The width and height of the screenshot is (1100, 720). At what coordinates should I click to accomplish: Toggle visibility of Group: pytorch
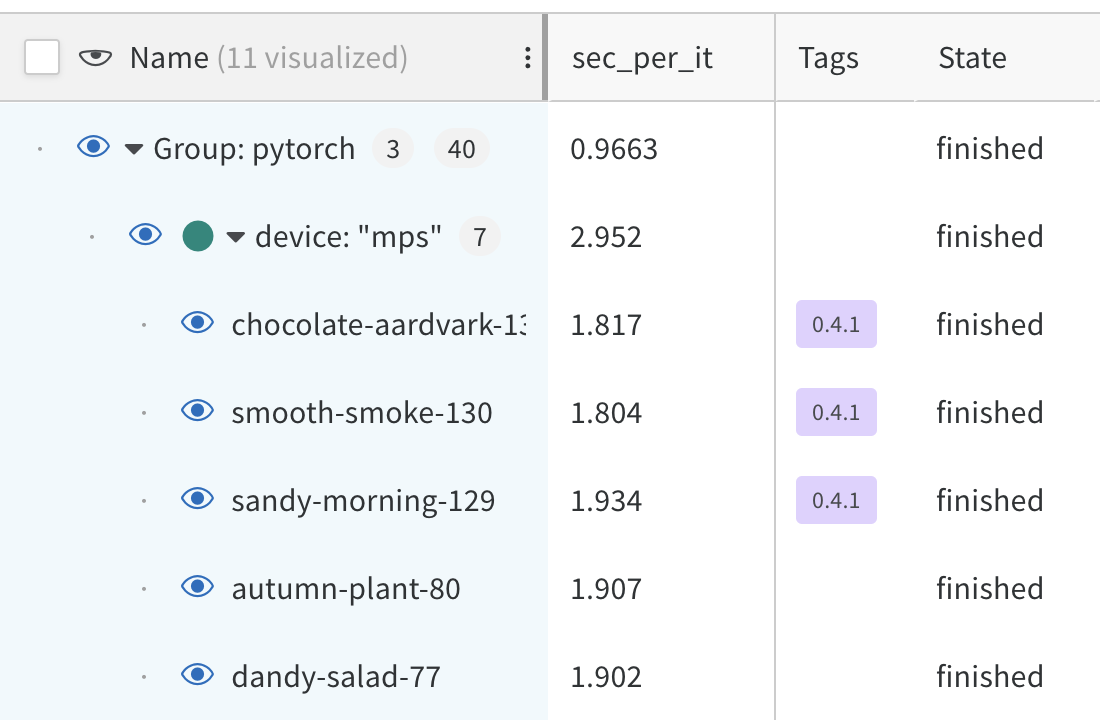tap(93, 147)
